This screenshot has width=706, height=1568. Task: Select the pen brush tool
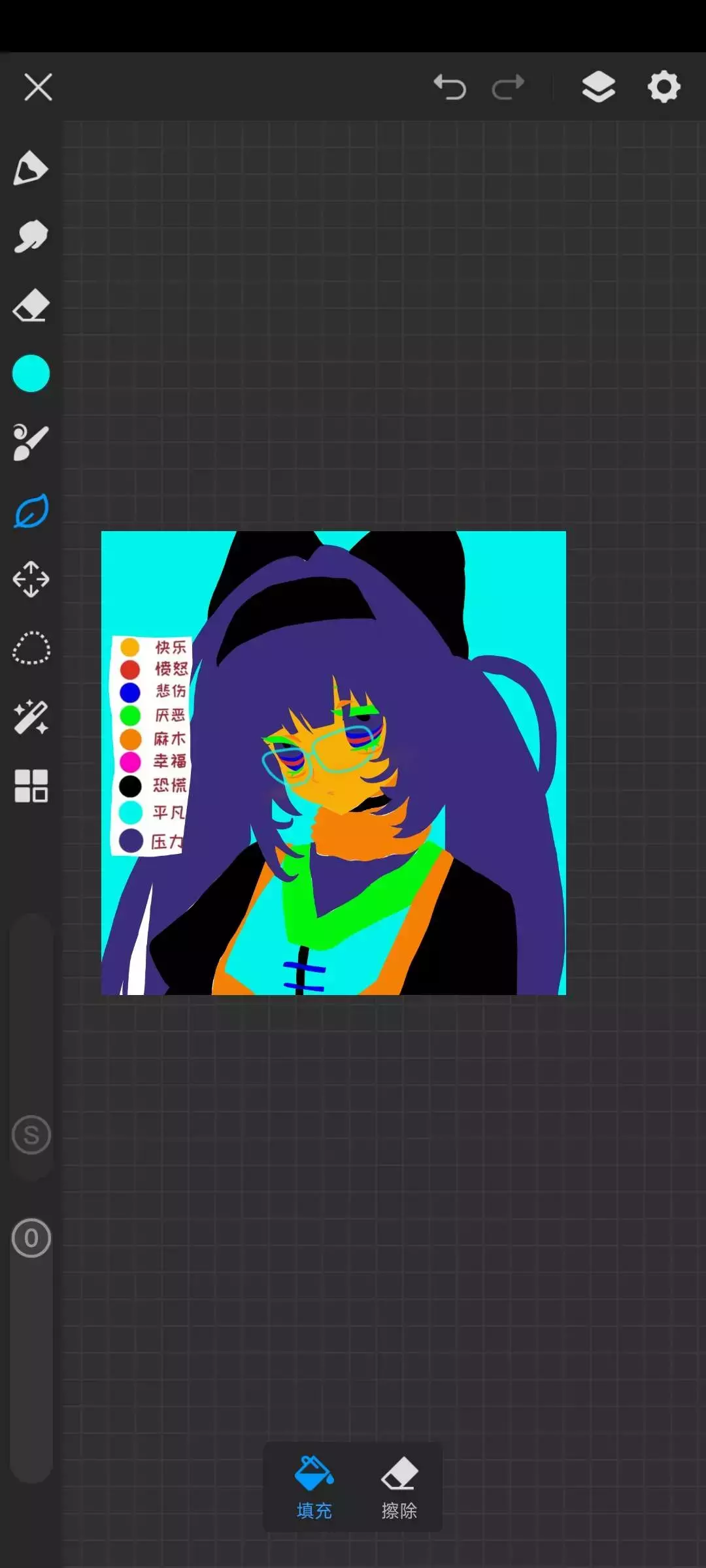(31, 169)
